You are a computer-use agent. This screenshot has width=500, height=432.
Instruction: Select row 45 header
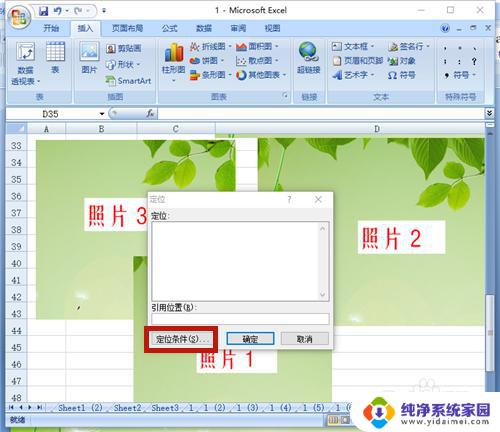pyautogui.click(x=16, y=347)
